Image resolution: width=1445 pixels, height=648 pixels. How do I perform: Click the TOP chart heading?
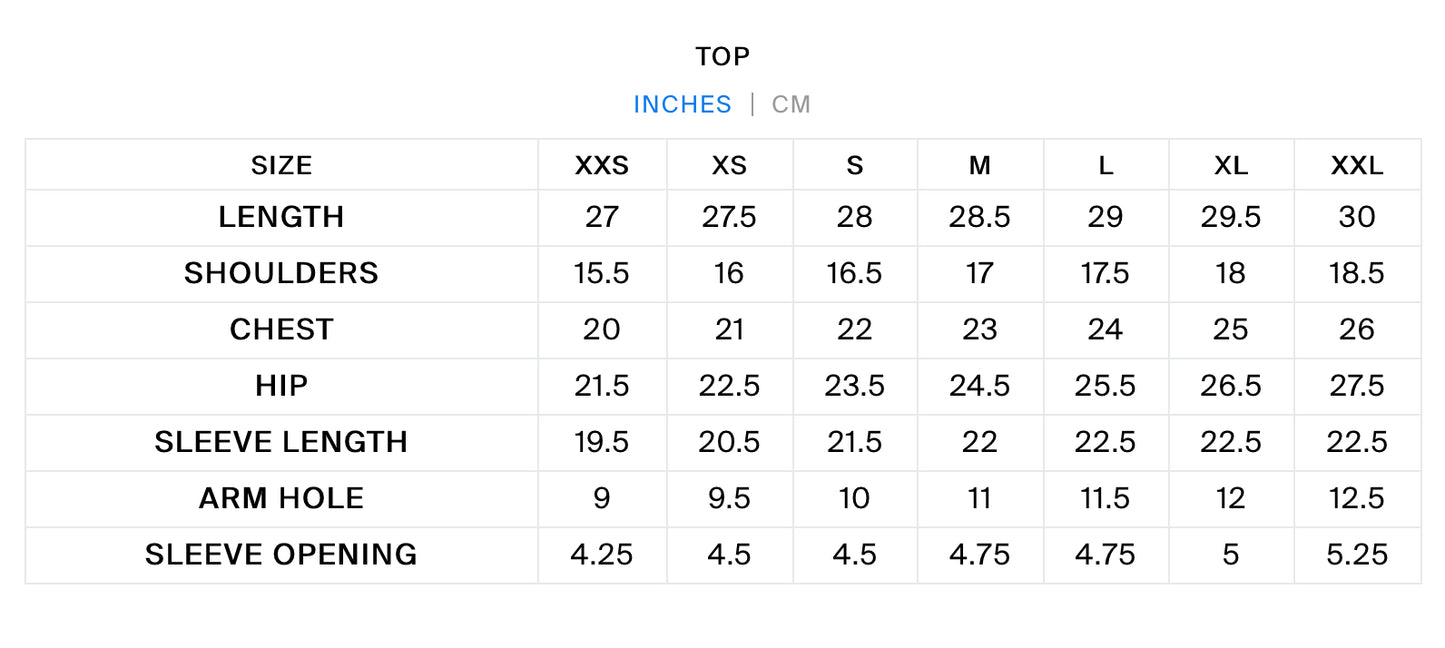723,57
